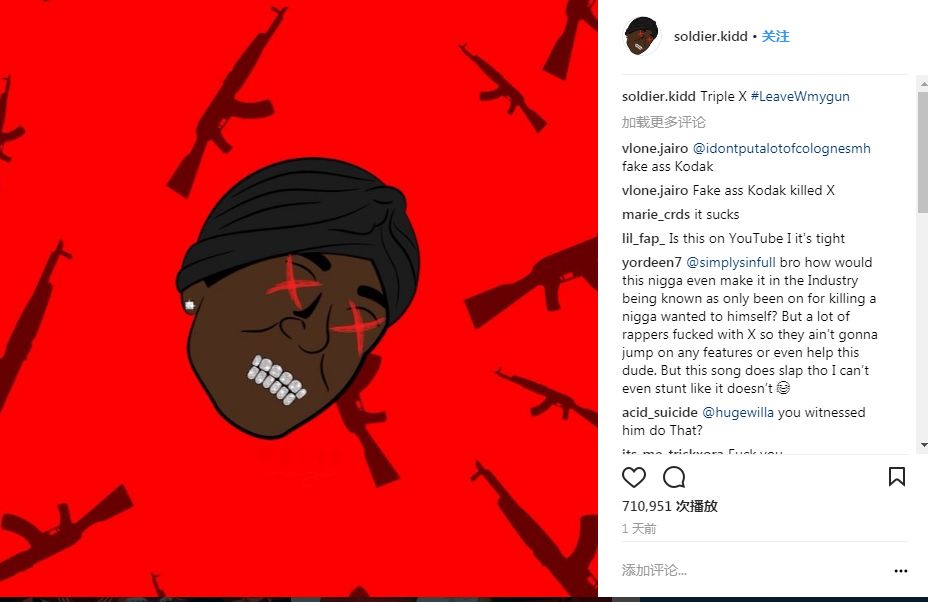The height and width of the screenshot is (602, 928).
Task: Open the soldier.kidd profile avatar
Action: coord(642,36)
